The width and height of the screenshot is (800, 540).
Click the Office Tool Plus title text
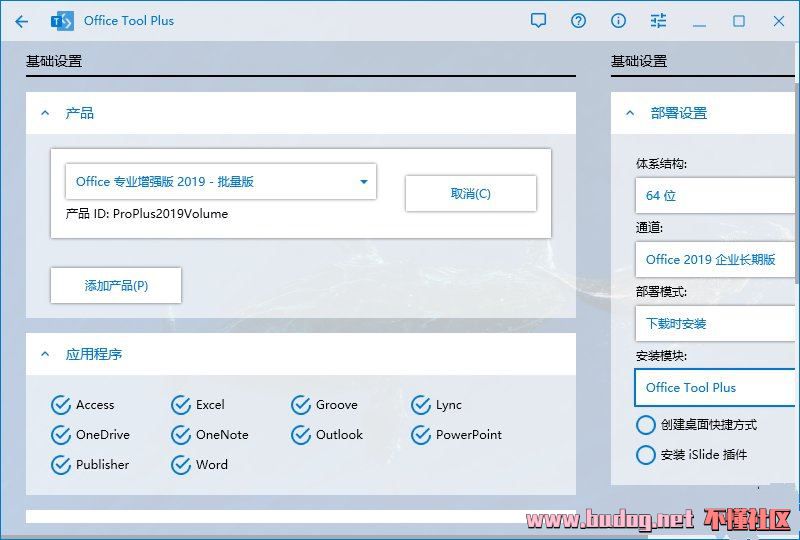tap(129, 21)
